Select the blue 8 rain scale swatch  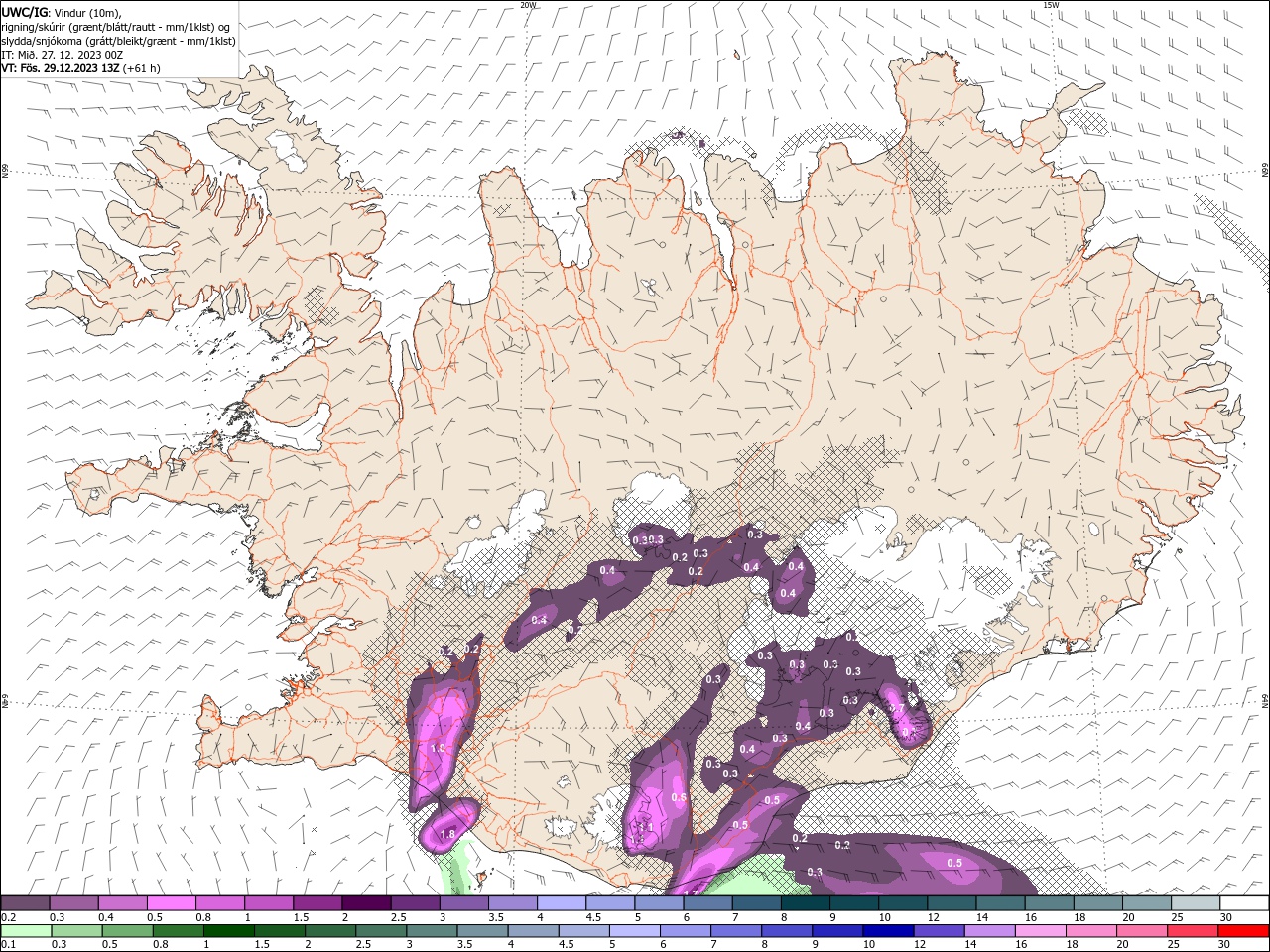[787, 931]
